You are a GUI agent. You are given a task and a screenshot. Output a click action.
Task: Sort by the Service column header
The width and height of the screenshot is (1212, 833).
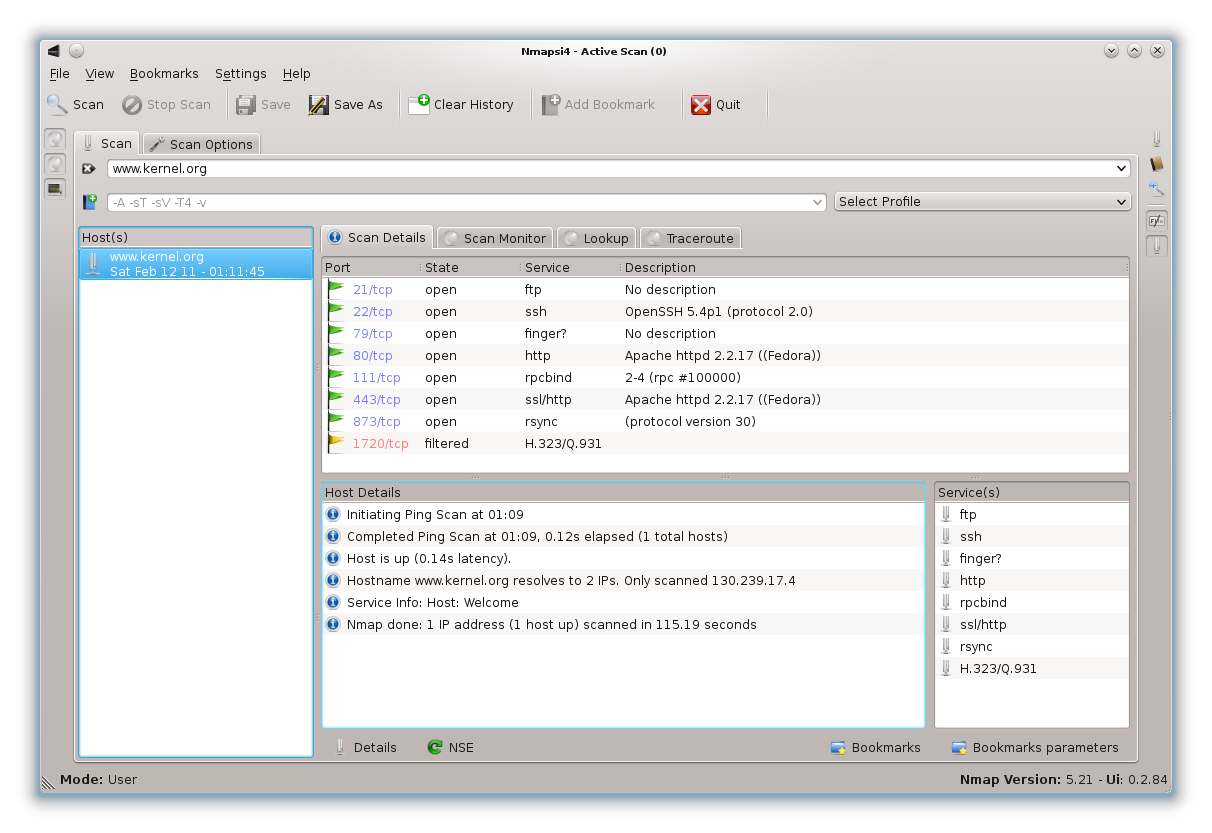tap(570, 267)
